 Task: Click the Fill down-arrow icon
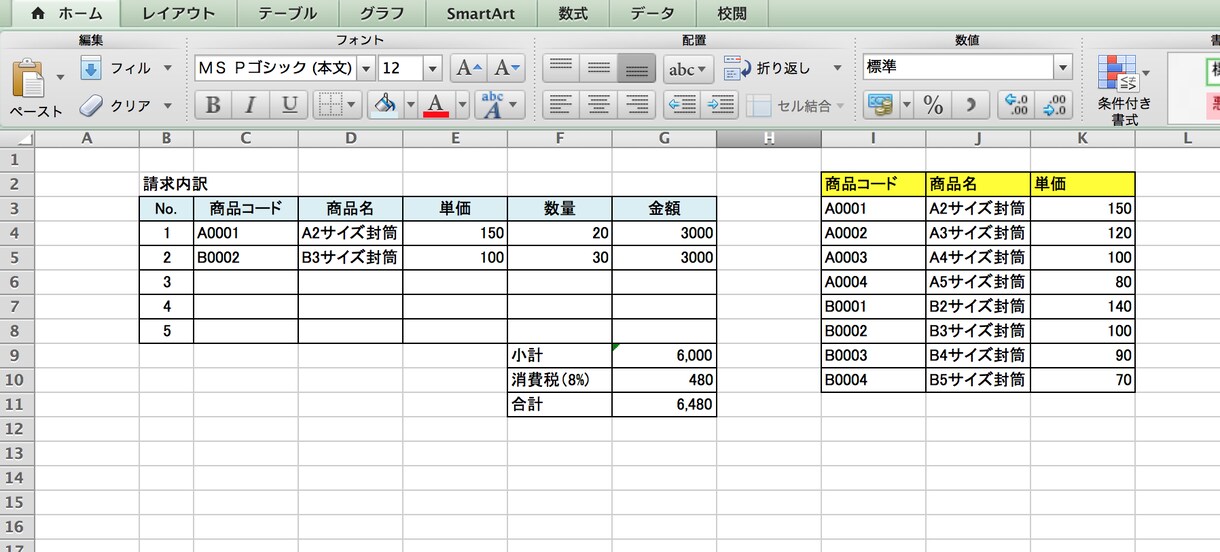pyautogui.click(x=91, y=68)
